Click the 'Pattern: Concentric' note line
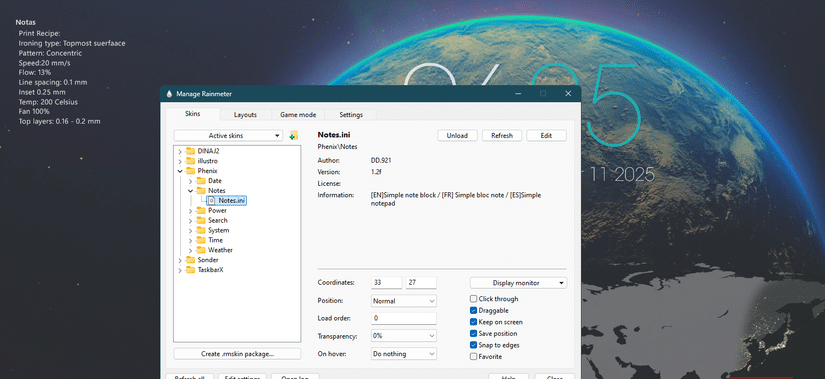This screenshot has height=379, width=825. pos(50,53)
